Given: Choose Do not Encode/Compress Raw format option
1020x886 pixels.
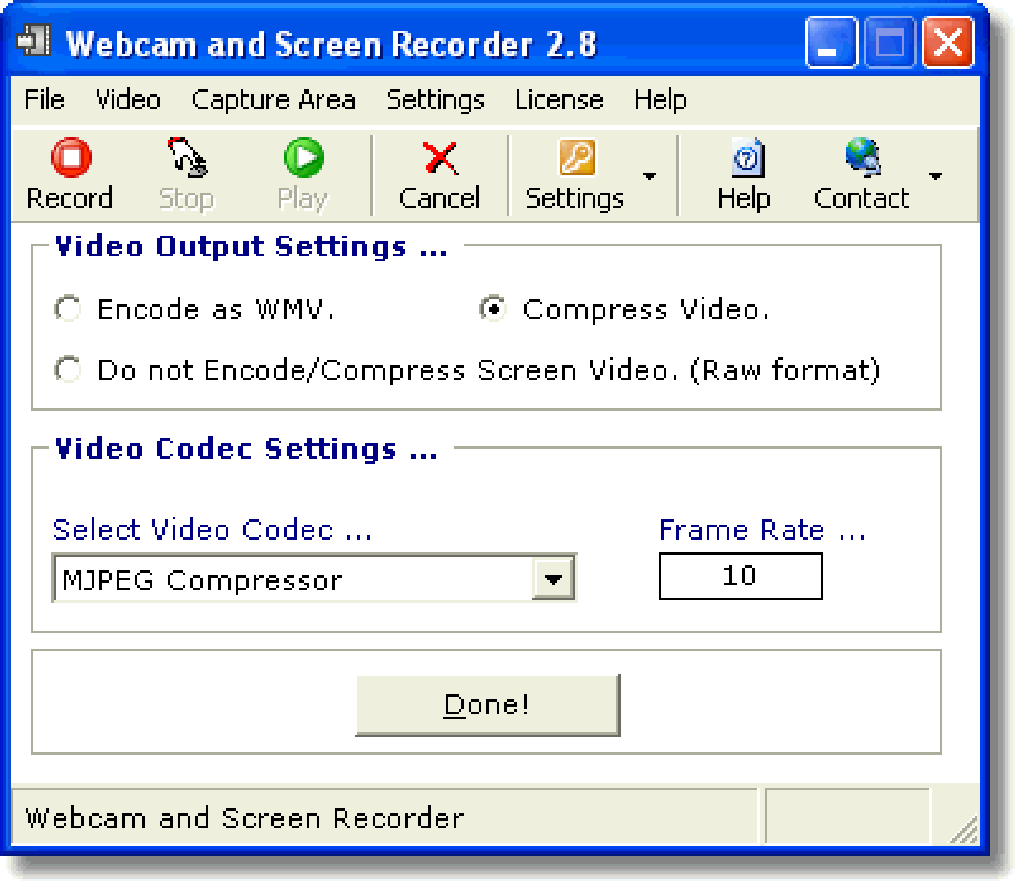Looking at the screenshot, I should [68, 369].
